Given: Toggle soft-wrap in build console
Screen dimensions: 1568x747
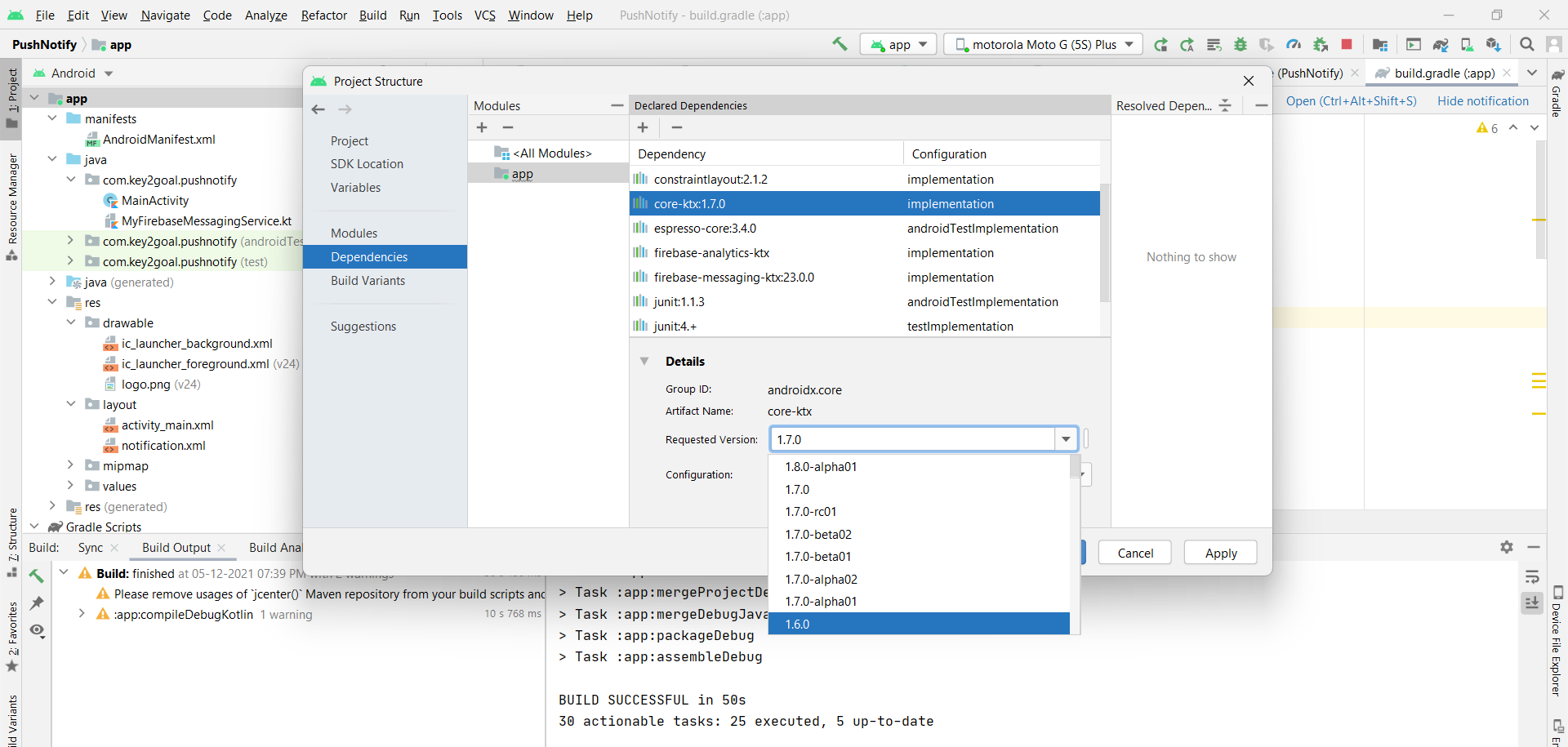Looking at the screenshot, I should point(1532,577).
